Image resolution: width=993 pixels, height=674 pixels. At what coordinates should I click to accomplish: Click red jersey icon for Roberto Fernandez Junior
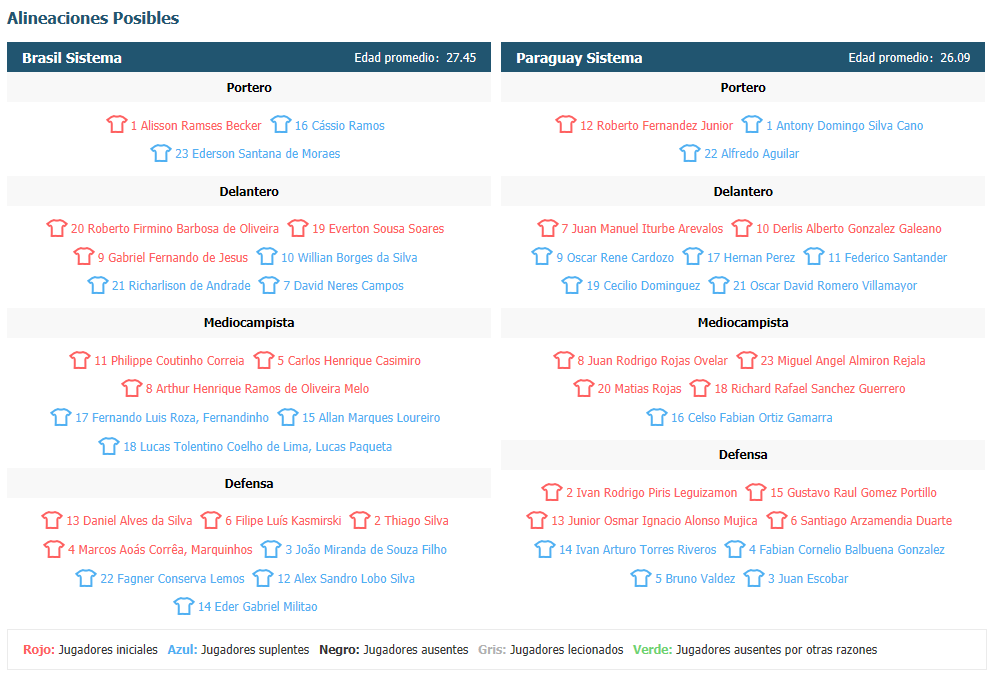coord(566,124)
